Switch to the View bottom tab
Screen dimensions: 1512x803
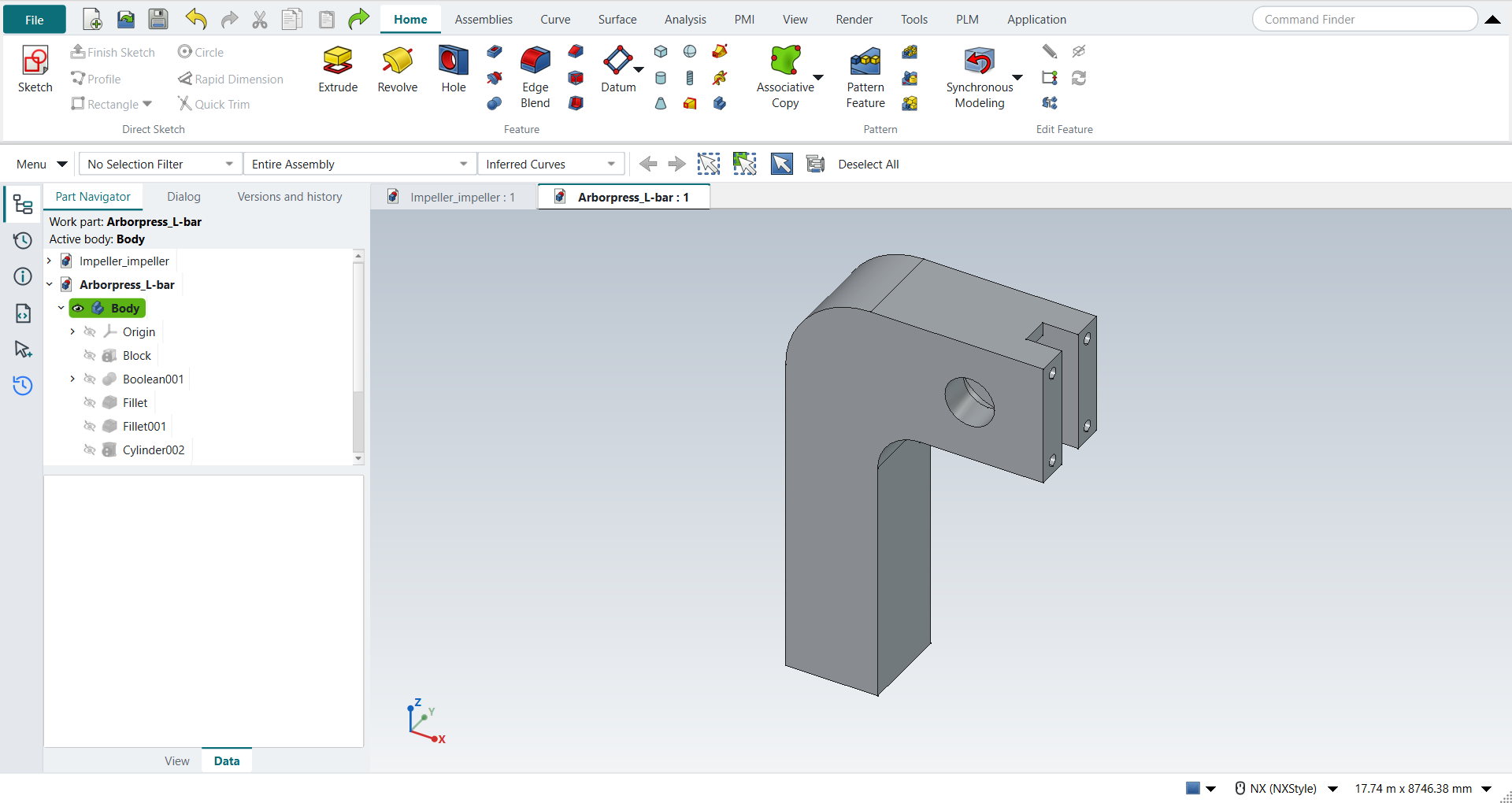177,761
